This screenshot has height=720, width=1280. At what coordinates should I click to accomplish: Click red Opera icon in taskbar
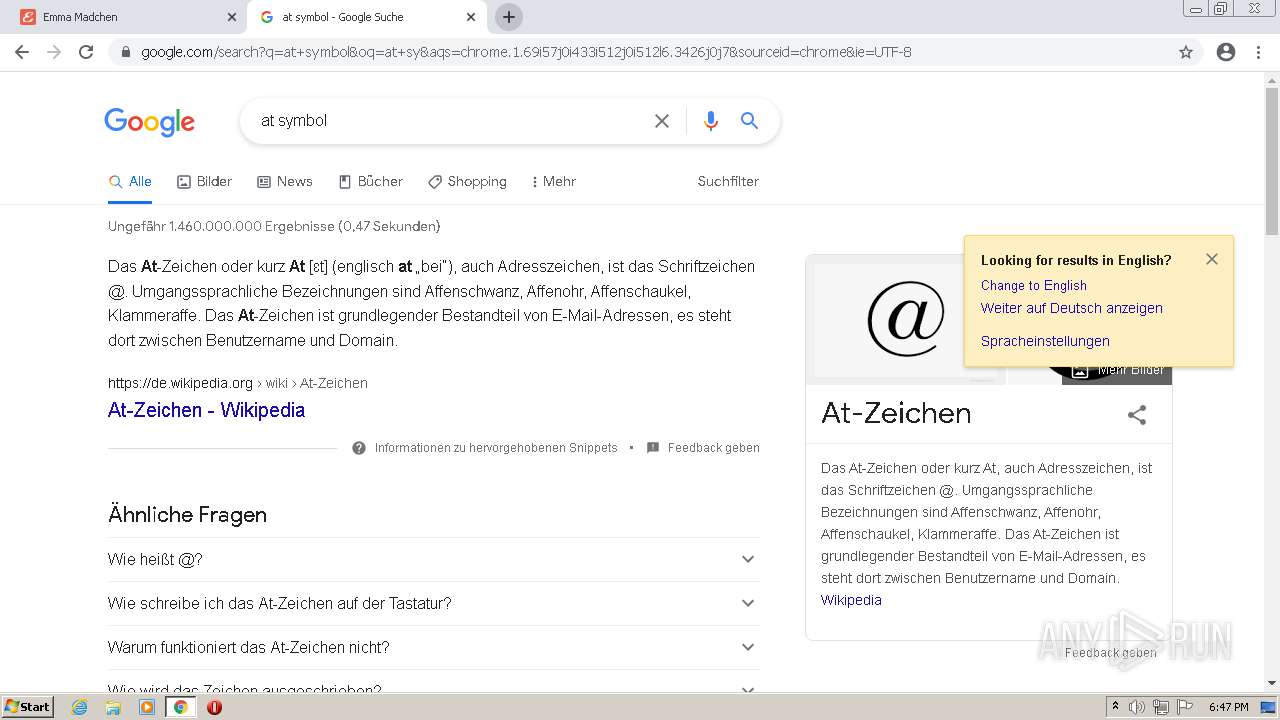pos(214,707)
